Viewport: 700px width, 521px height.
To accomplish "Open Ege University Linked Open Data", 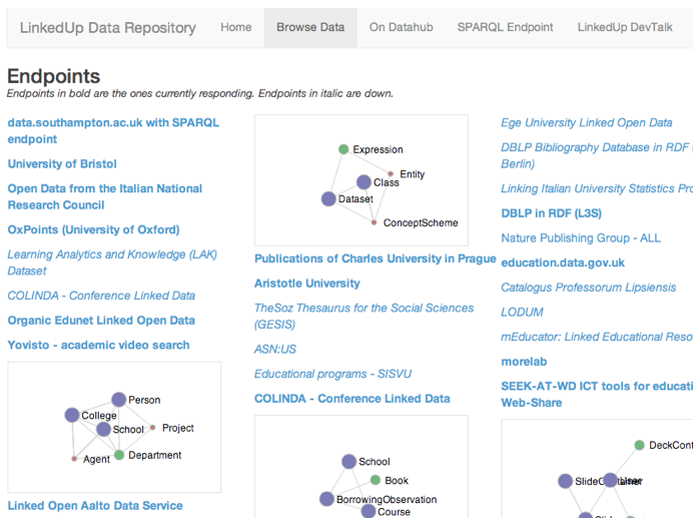I will [x=587, y=123].
